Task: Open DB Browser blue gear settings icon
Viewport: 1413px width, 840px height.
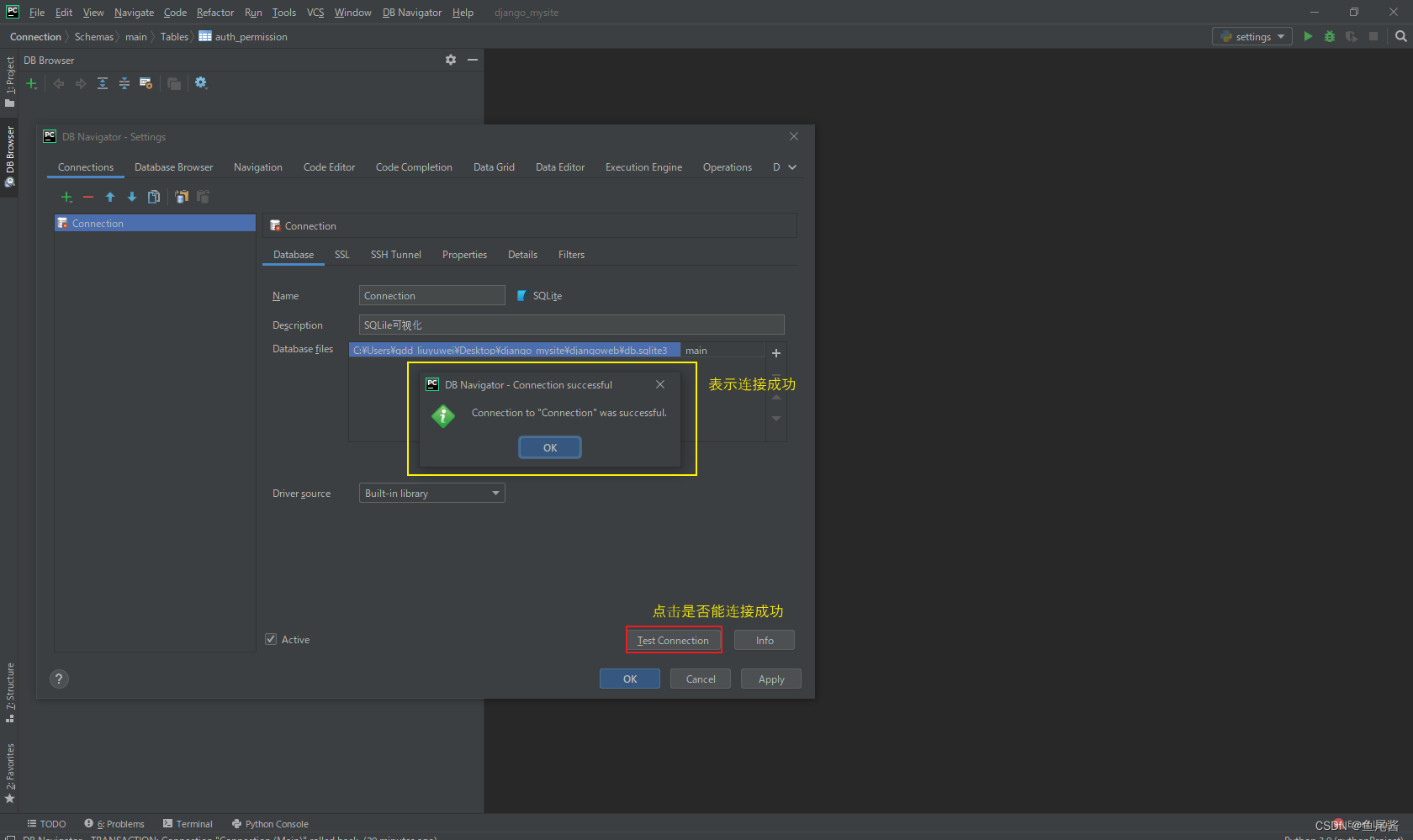Action: pyautogui.click(x=201, y=82)
